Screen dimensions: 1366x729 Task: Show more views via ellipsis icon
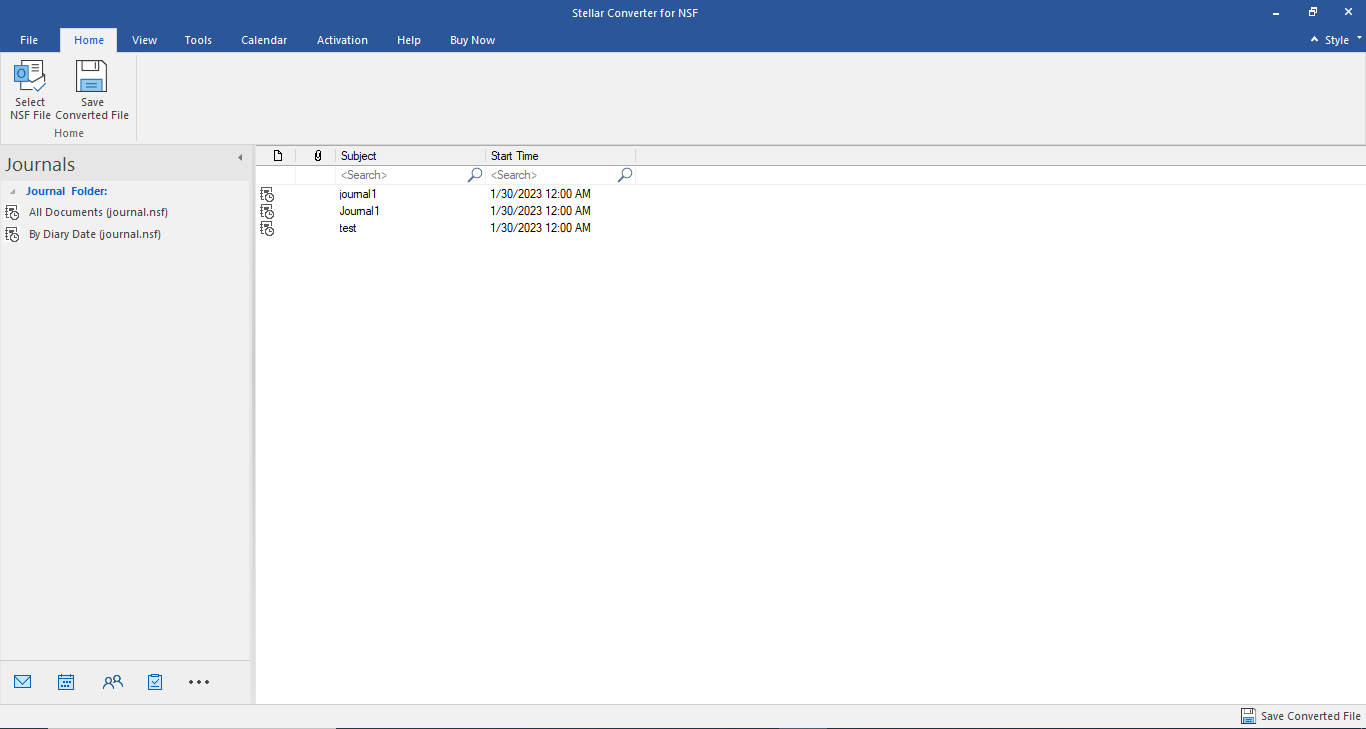click(199, 682)
